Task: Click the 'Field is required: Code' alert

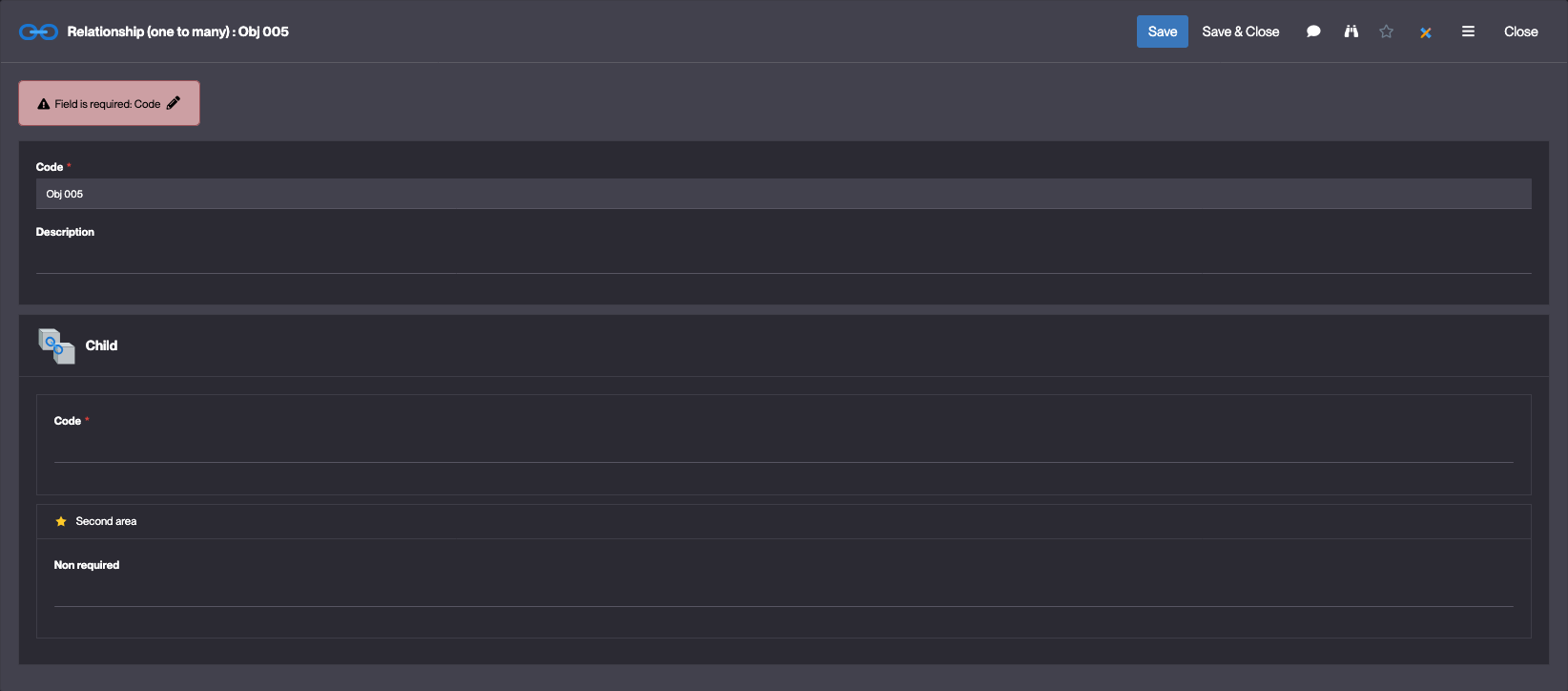Action: tap(107, 104)
